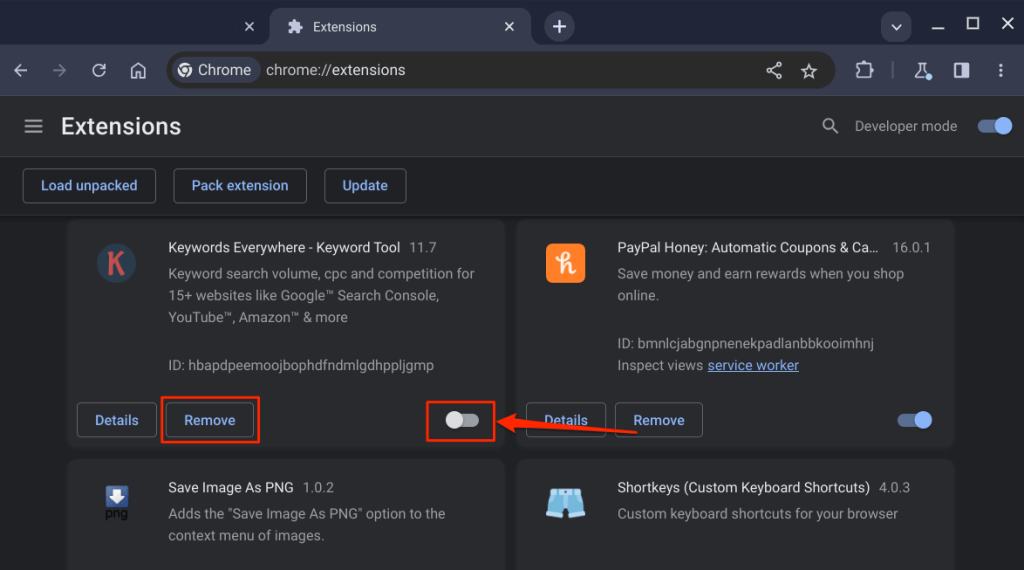Share this page via share icon
Viewport: 1024px width, 570px height.
[774, 71]
